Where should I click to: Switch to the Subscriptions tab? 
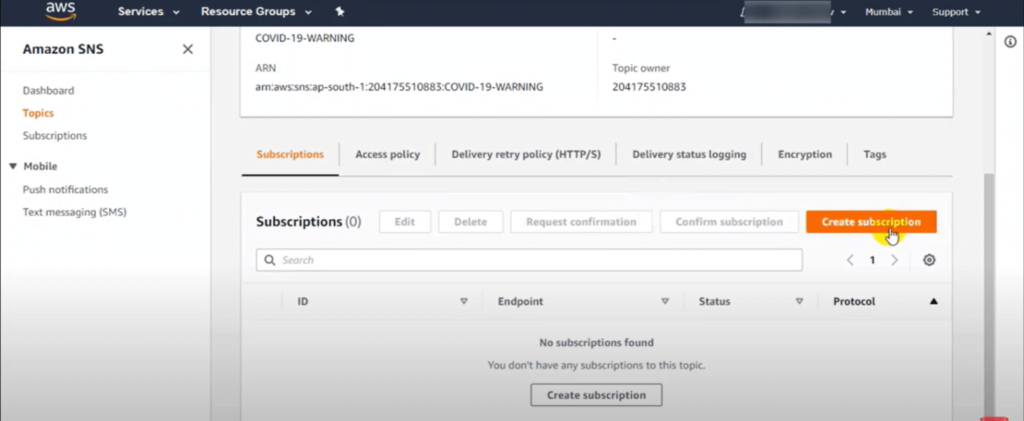(290, 155)
